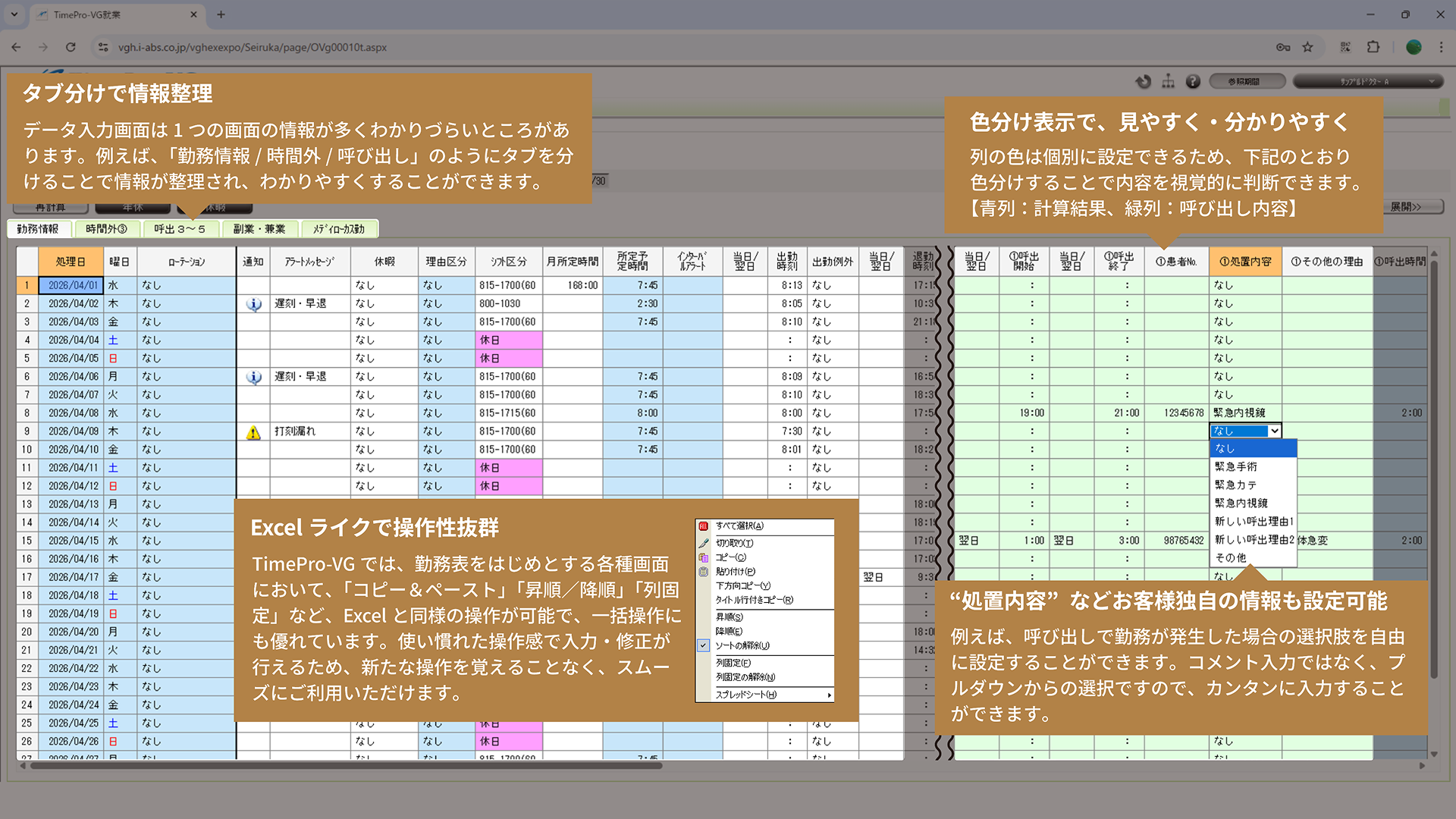1456x819 pixels.
Task: Select the 2026/04/01 date cell
Action: [x=71, y=286]
